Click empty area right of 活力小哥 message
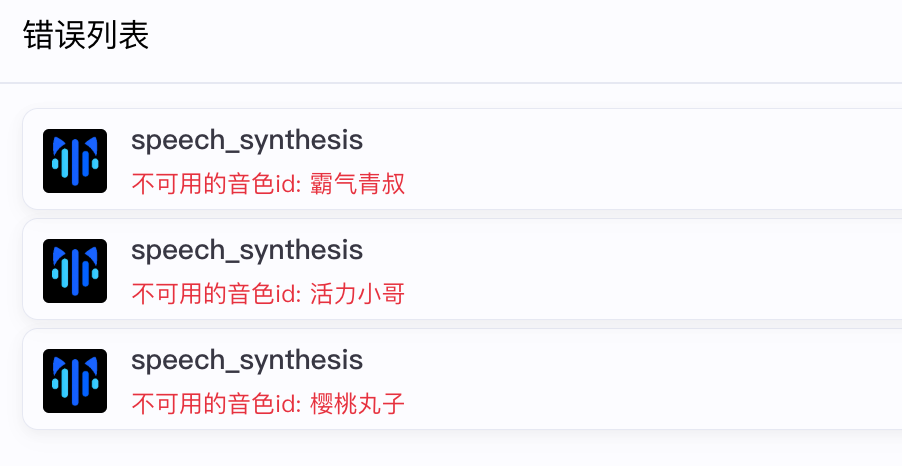Viewport: 902px width, 466px height. tap(650, 294)
